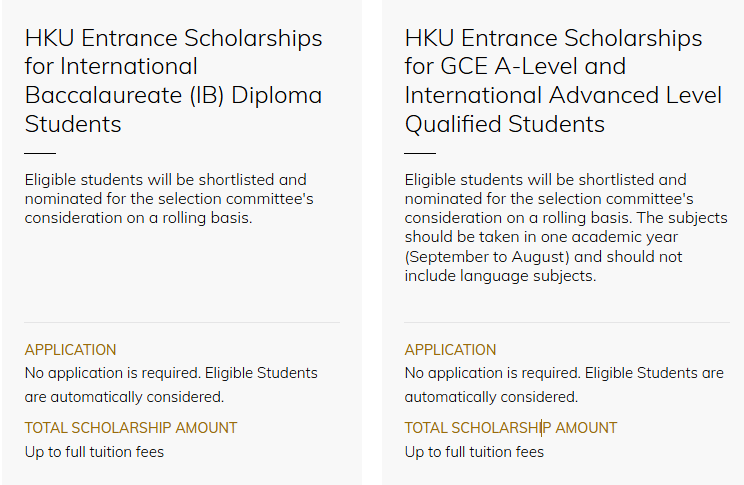Click the short underline beneath the GCE title
This screenshot has height=485, width=744.
tap(420, 153)
